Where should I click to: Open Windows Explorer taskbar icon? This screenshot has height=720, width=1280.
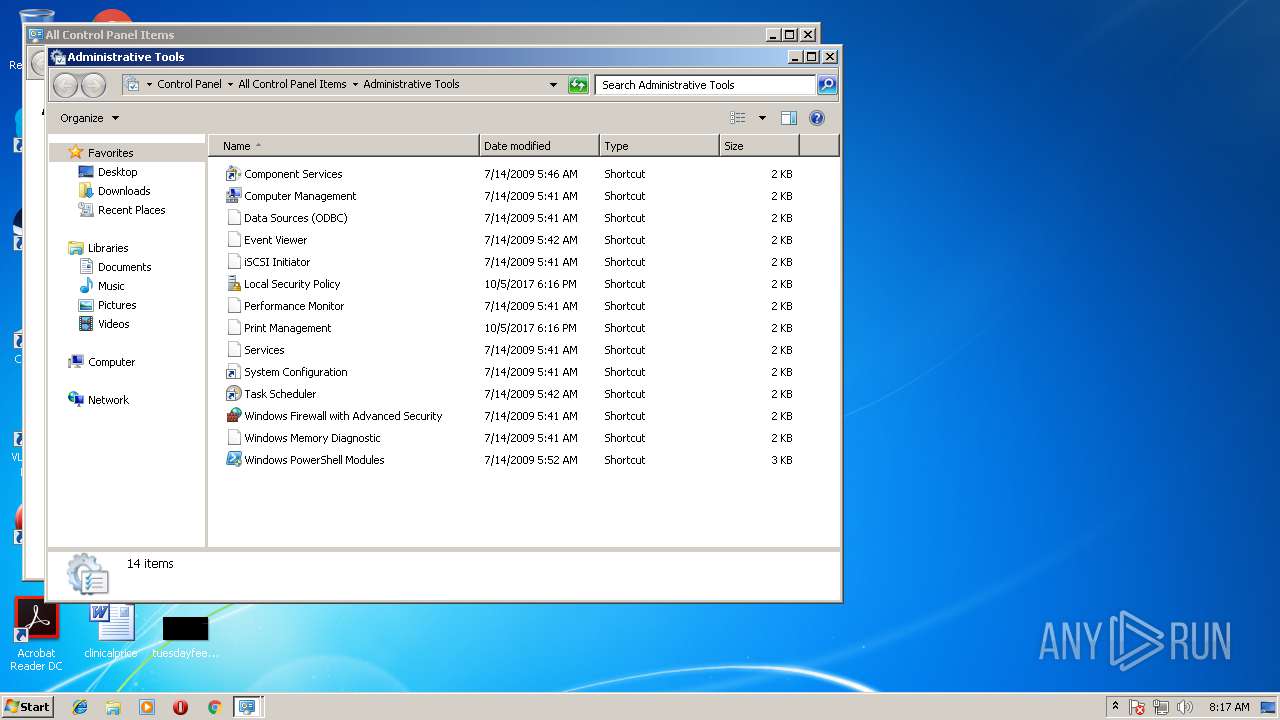coord(113,707)
